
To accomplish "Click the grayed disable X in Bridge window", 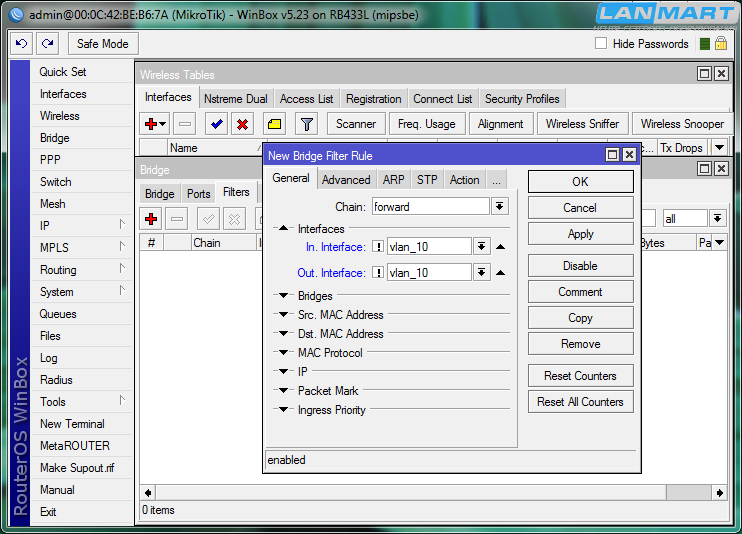I will point(234,219).
